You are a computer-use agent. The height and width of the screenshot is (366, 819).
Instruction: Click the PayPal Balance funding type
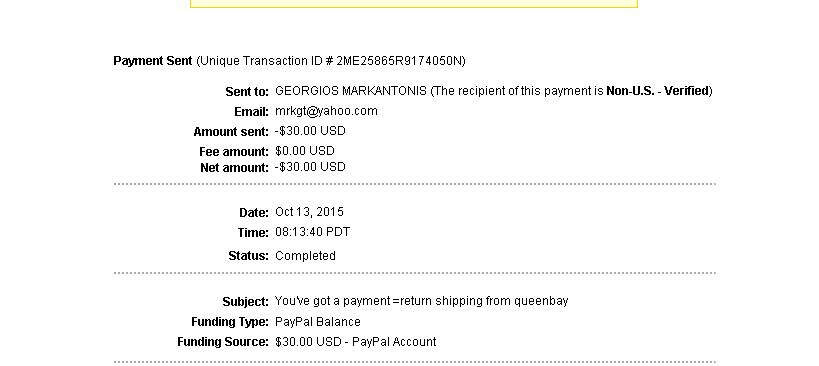[x=318, y=322]
